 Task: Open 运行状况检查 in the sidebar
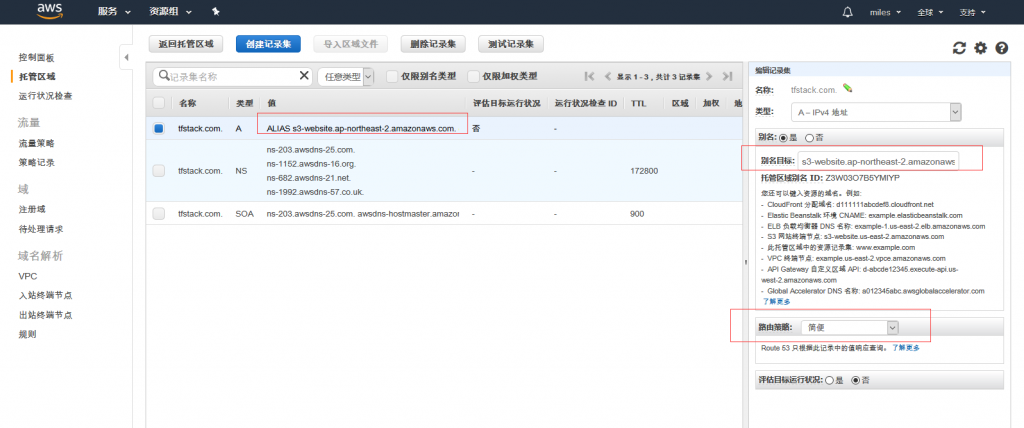tap(46, 96)
